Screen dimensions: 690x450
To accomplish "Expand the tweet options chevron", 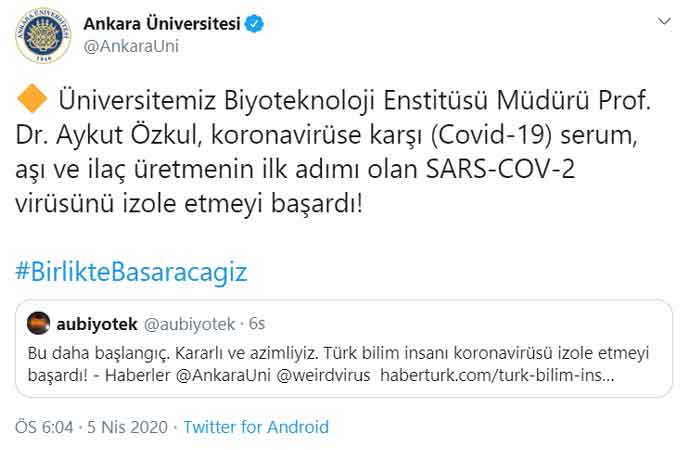I will [664, 22].
